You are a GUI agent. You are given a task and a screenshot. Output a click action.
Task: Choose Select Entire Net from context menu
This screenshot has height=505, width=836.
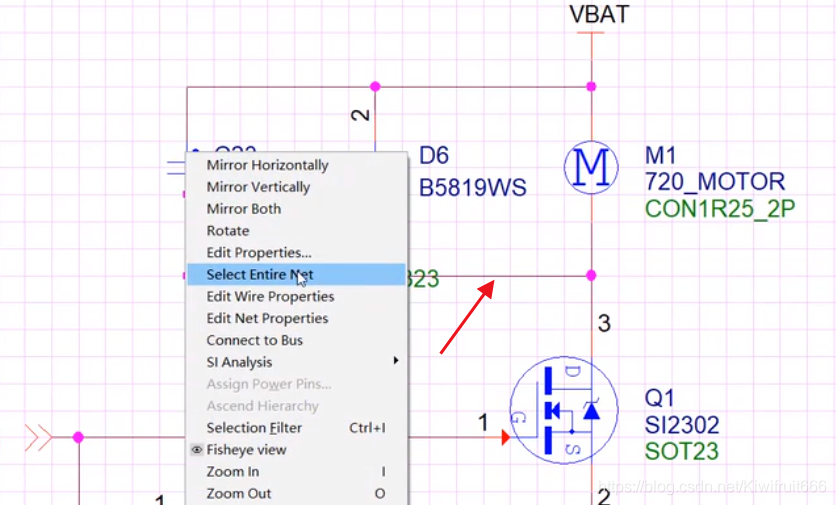260,275
